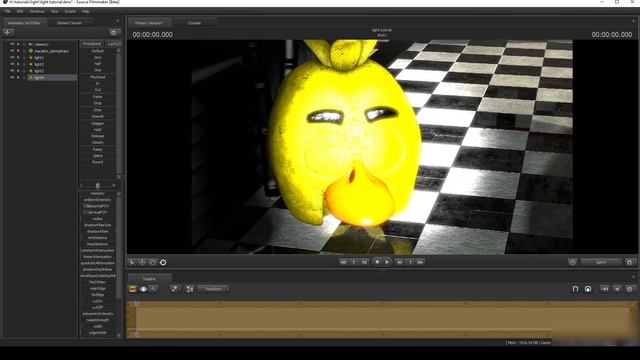The height and width of the screenshot is (360, 640).
Task: Switch to the Console tab
Action: [x=194, y=23]
